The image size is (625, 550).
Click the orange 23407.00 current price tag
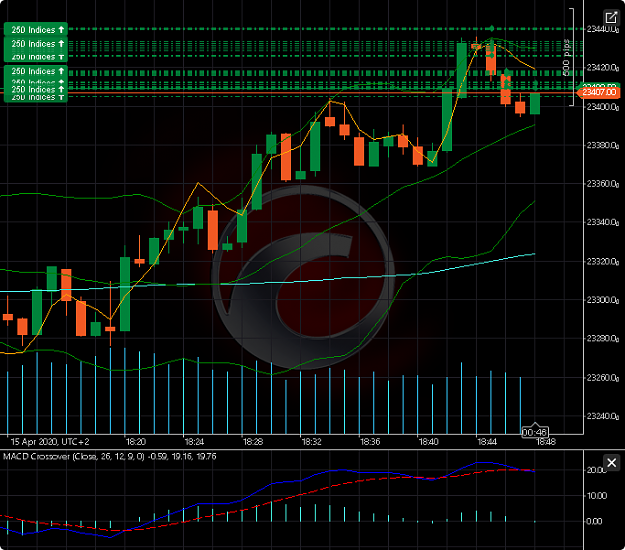click(x=599, y=92)
